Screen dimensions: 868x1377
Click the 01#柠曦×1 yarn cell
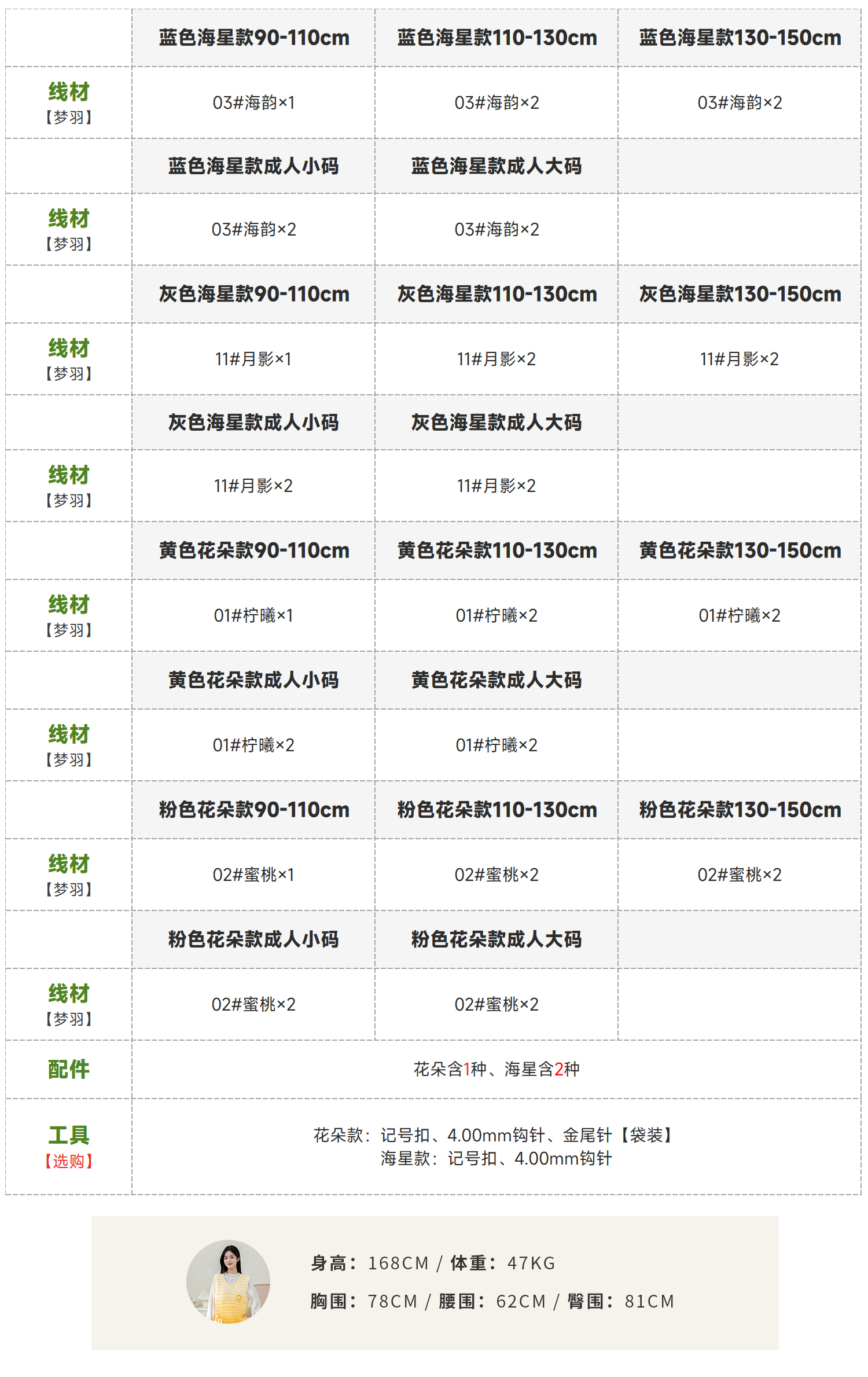pos(253,616)
